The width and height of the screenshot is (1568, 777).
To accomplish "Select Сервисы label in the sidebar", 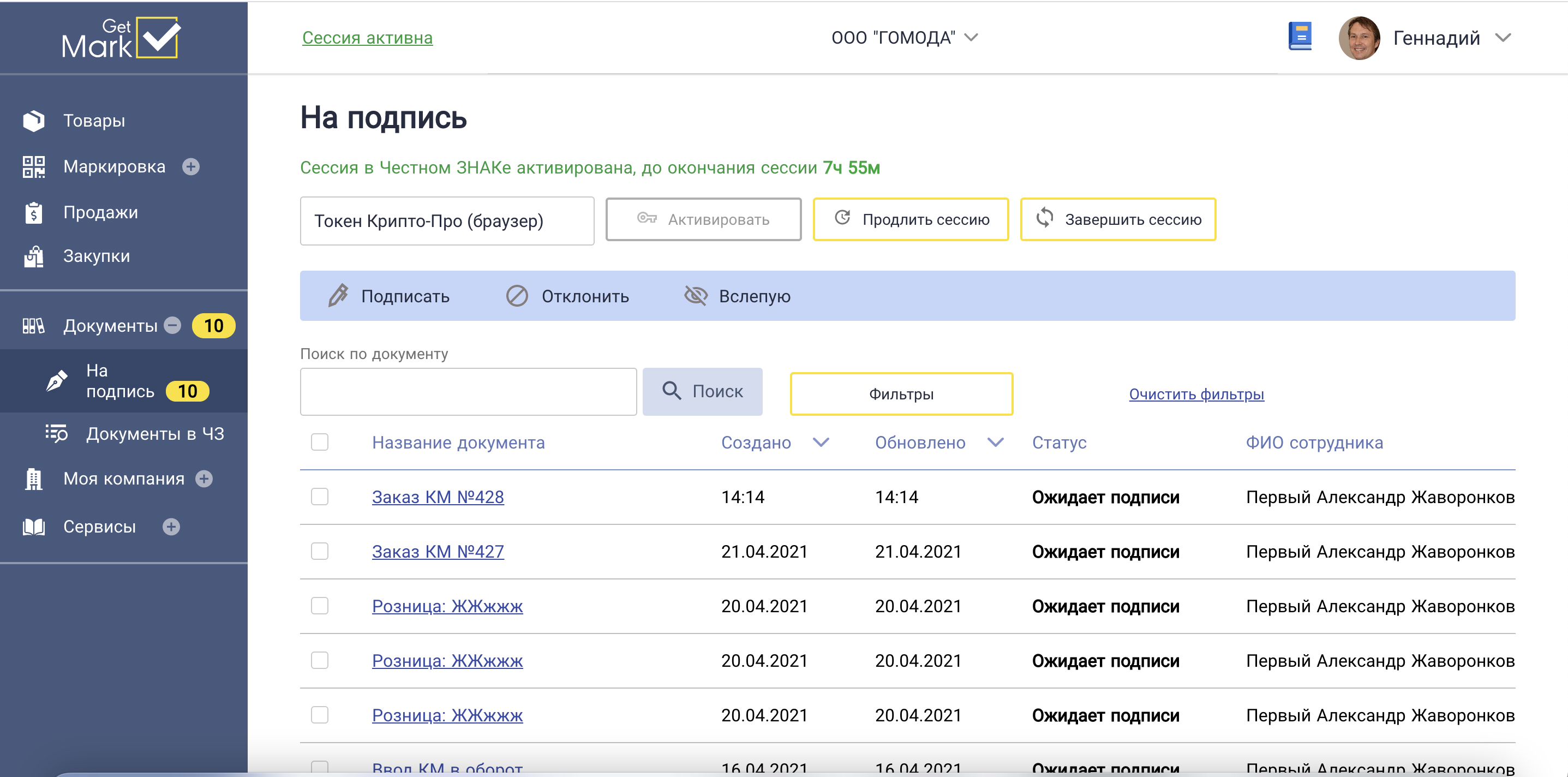I will coord(100,527).
